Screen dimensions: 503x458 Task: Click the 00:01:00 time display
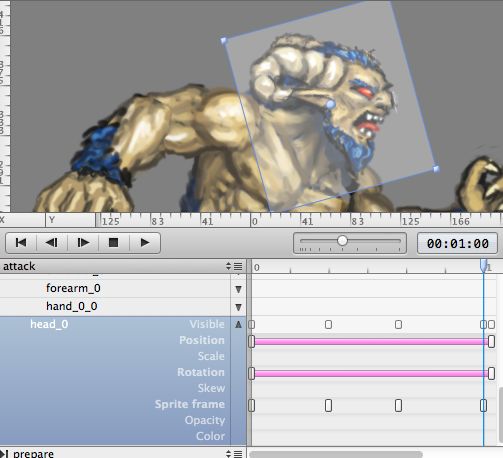457,243
